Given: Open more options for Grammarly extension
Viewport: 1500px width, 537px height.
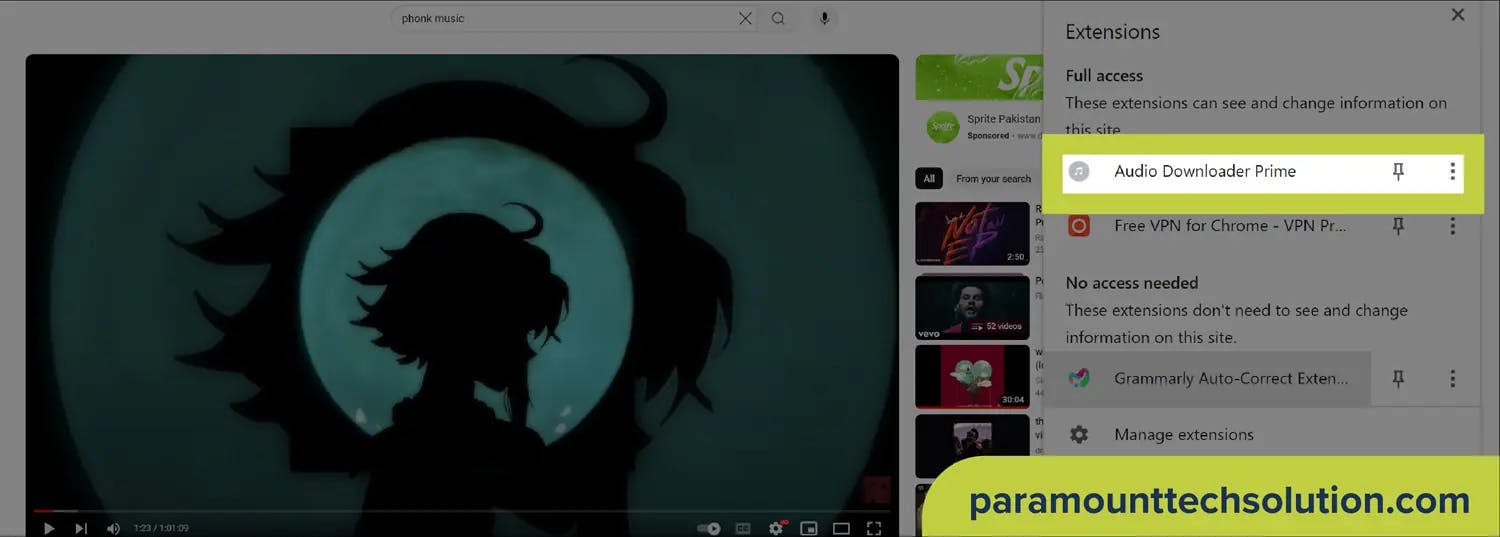Looking at the screenshot, I should pyautogui.click(x=1452, y=379).
